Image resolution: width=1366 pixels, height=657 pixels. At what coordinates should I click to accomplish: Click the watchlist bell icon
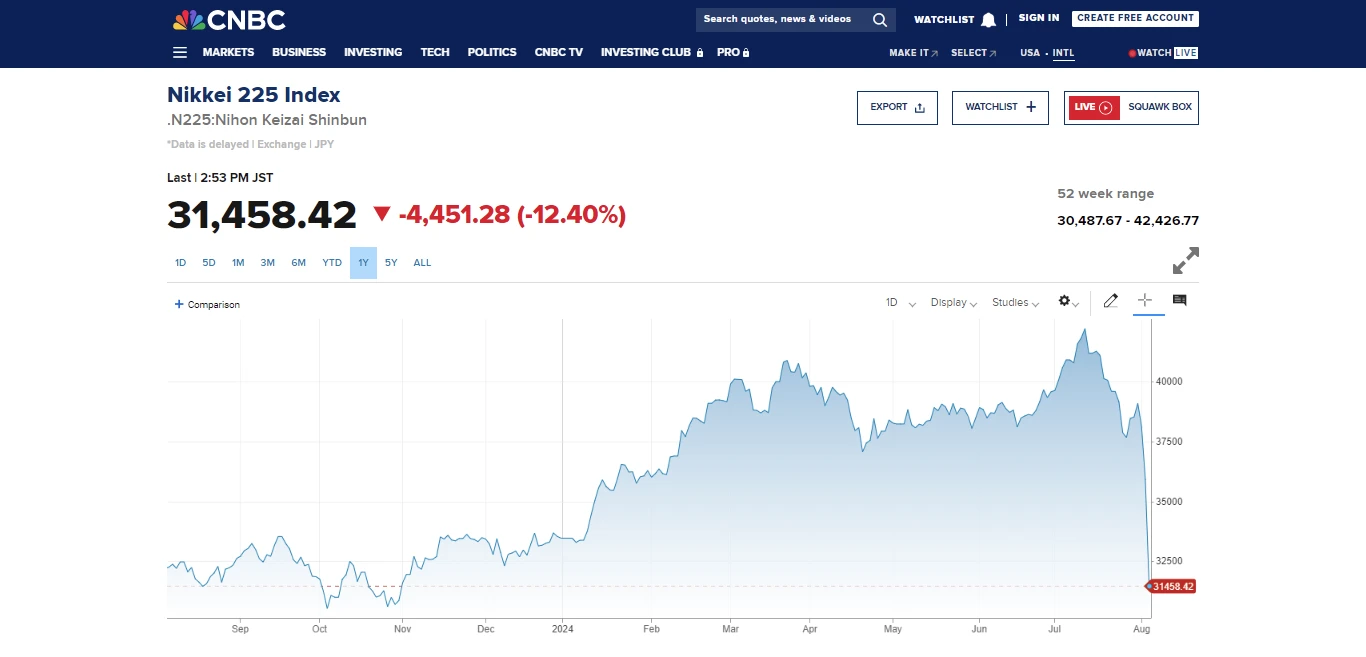pyautogui.click(x=988, y=20)
